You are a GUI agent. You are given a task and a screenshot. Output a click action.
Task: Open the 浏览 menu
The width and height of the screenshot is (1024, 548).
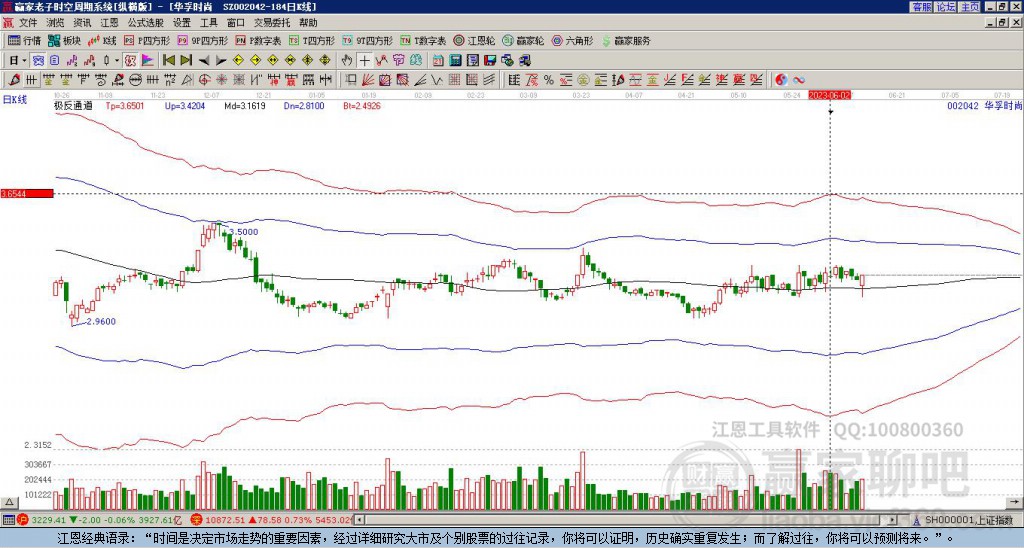coord(56,23)
